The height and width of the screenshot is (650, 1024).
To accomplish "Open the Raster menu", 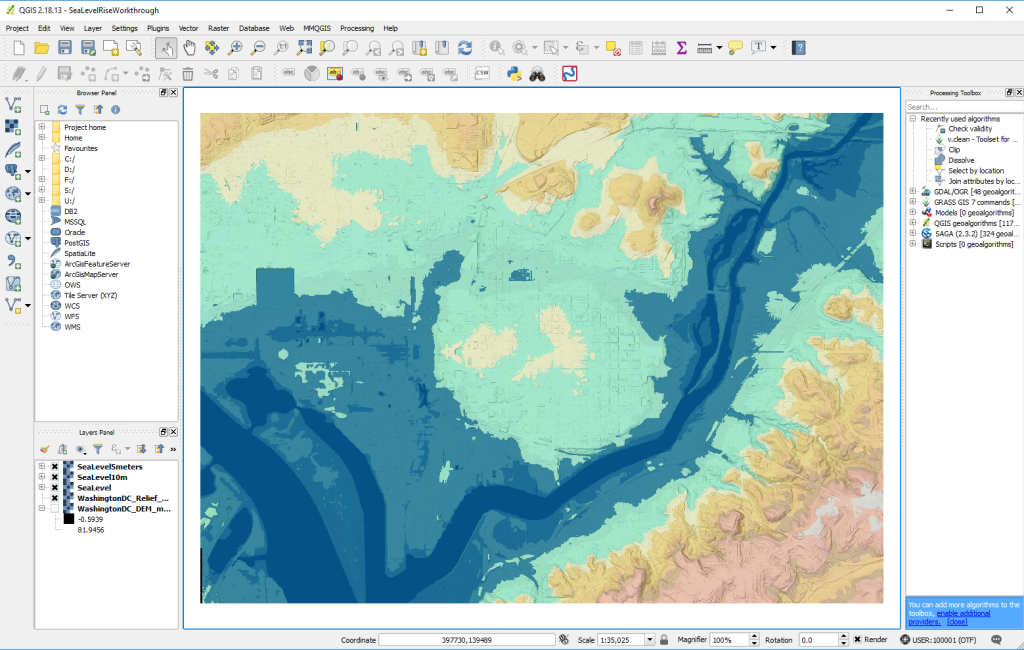I will [x=218, y=28].
